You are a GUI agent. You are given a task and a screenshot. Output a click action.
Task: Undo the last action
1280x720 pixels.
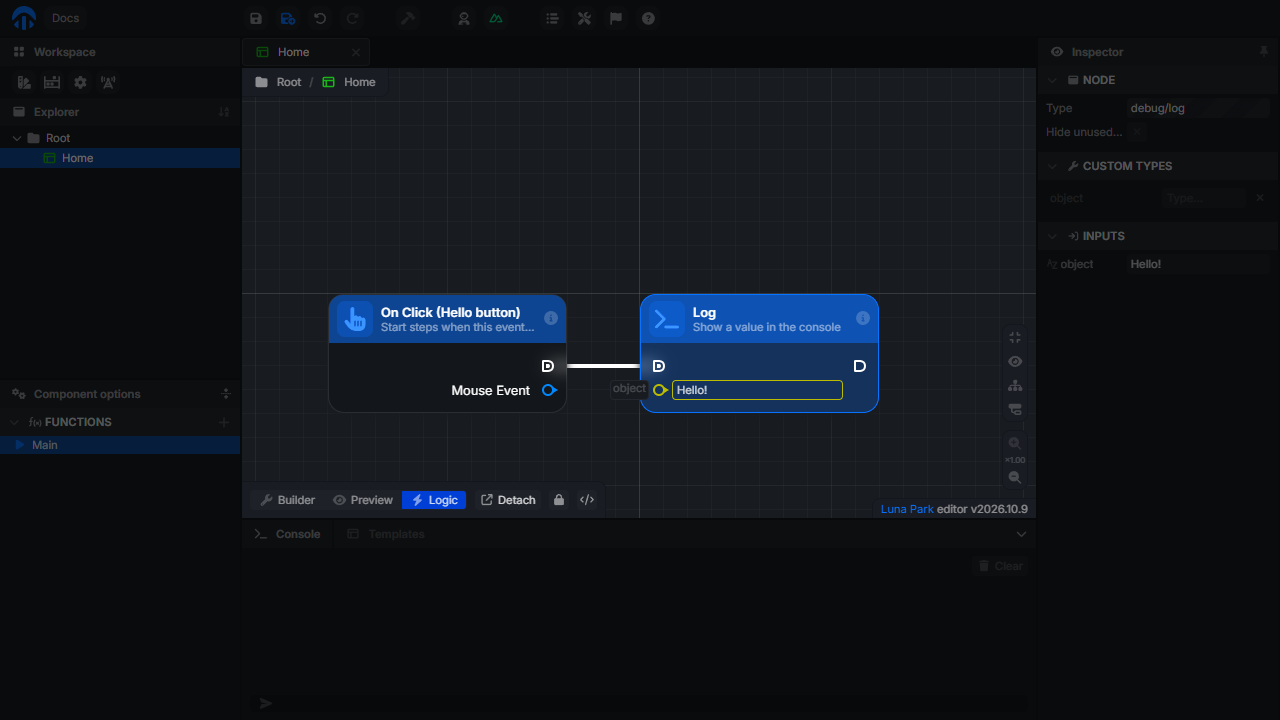320,18
